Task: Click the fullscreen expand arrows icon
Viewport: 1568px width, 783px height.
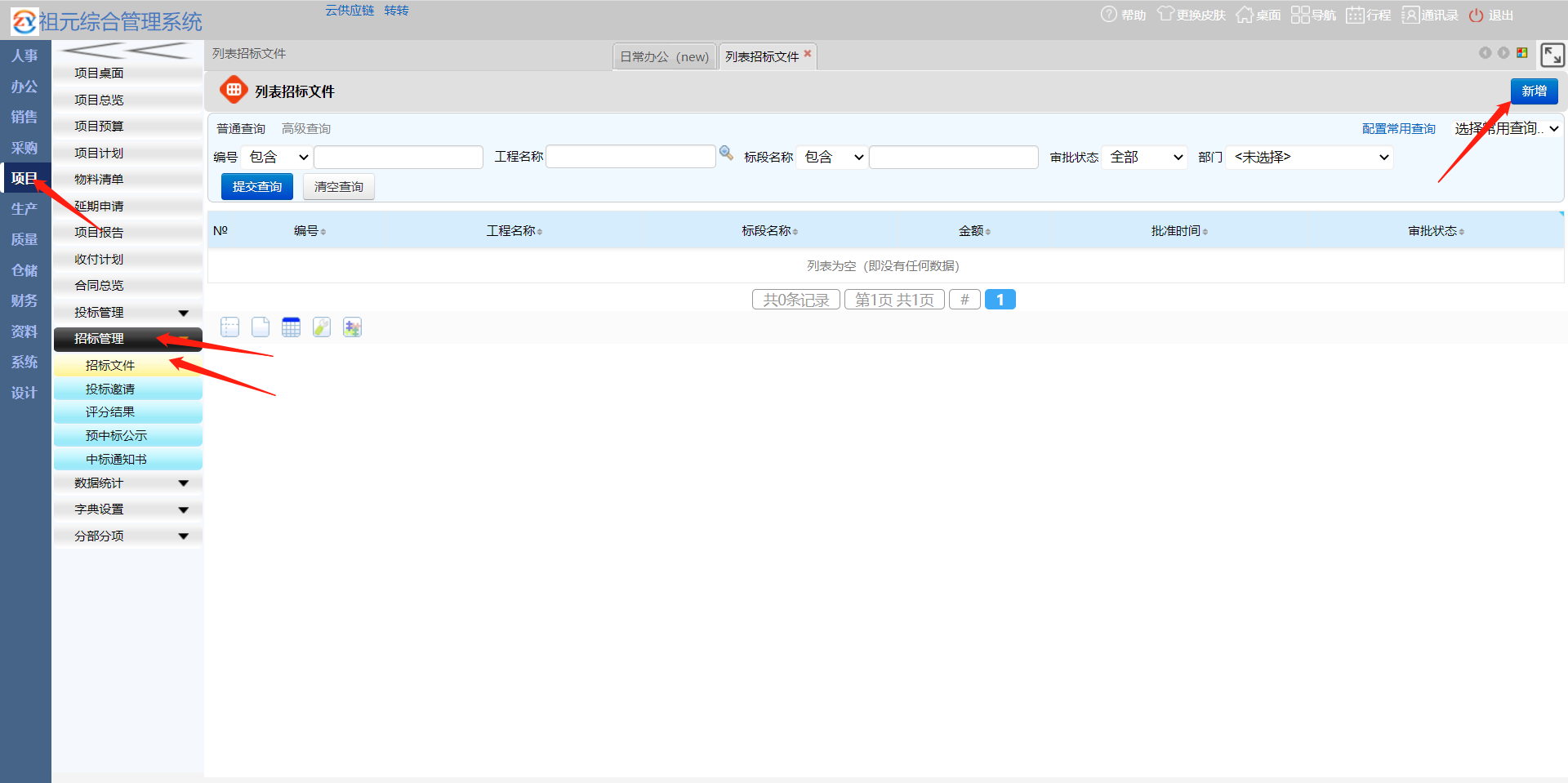Action: pyautogui.click(x=1552, y=55)
